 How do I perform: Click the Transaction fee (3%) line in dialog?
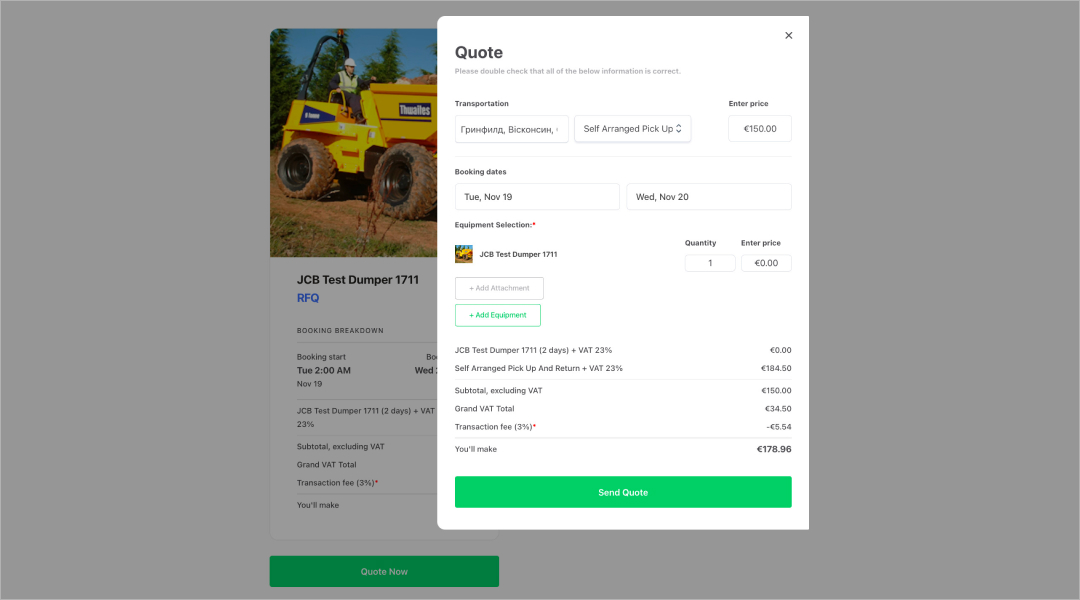[x=495, y=427]
